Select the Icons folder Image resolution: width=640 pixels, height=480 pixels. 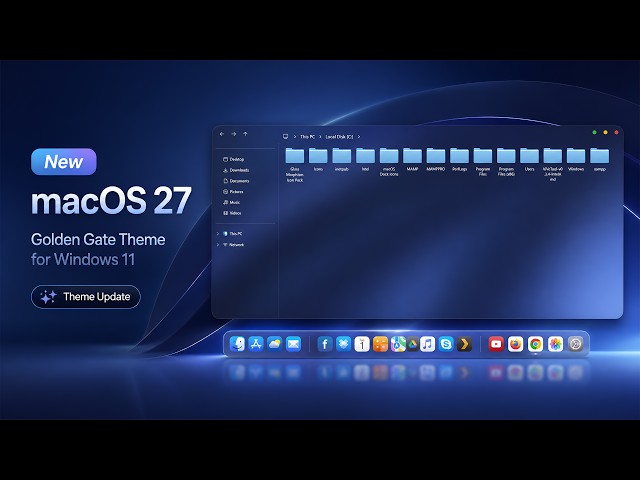pyautogui.click(x=318, y=160)
